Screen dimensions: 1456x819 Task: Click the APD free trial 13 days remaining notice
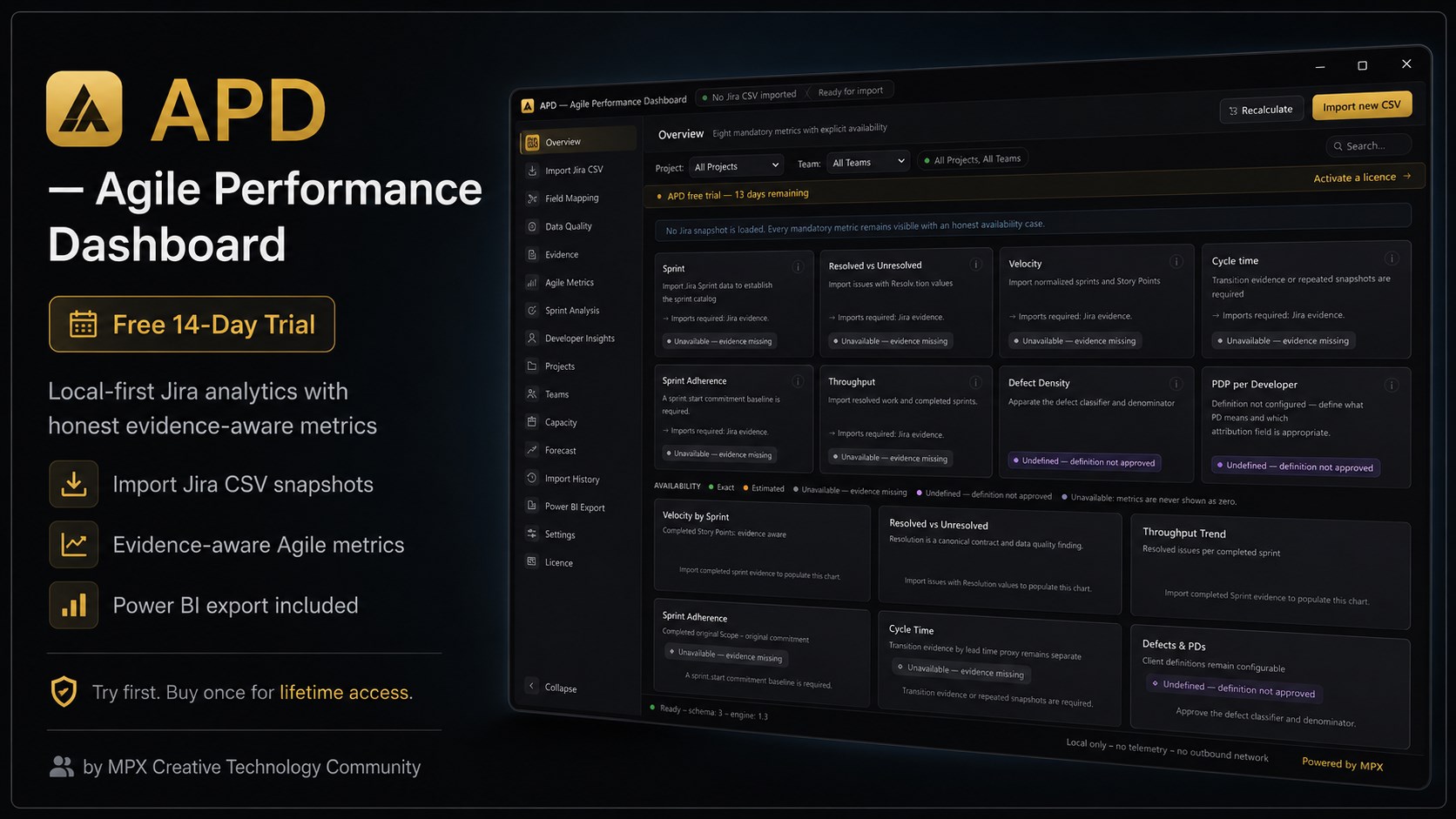pos(733,195)
